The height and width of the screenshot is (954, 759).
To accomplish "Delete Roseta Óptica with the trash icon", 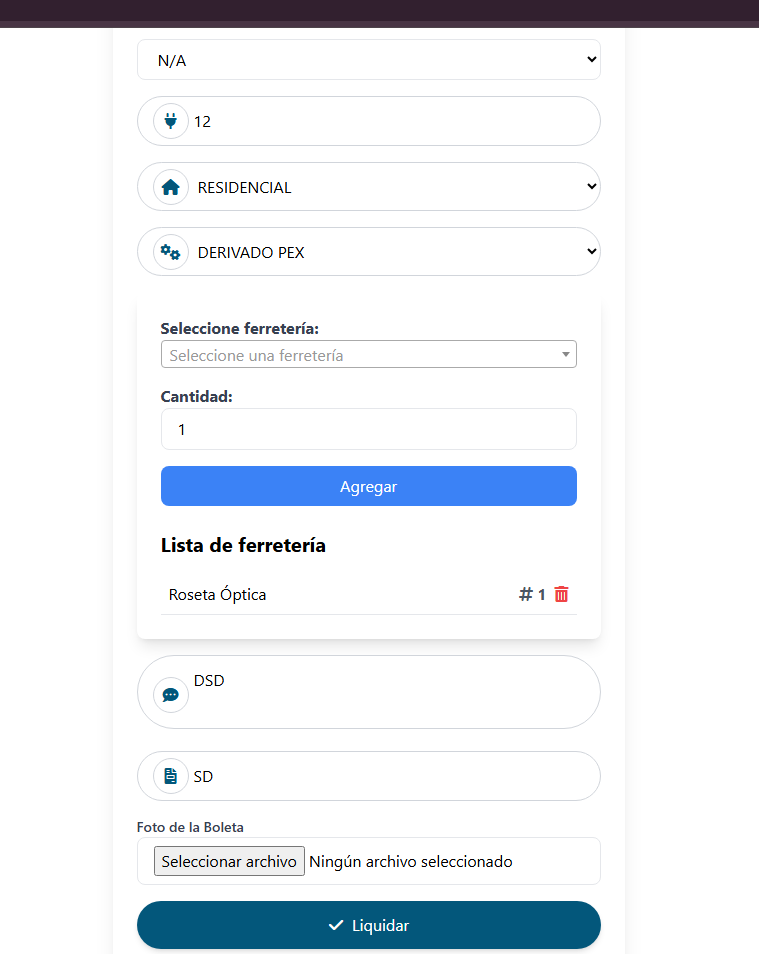I will click(562, 594).
